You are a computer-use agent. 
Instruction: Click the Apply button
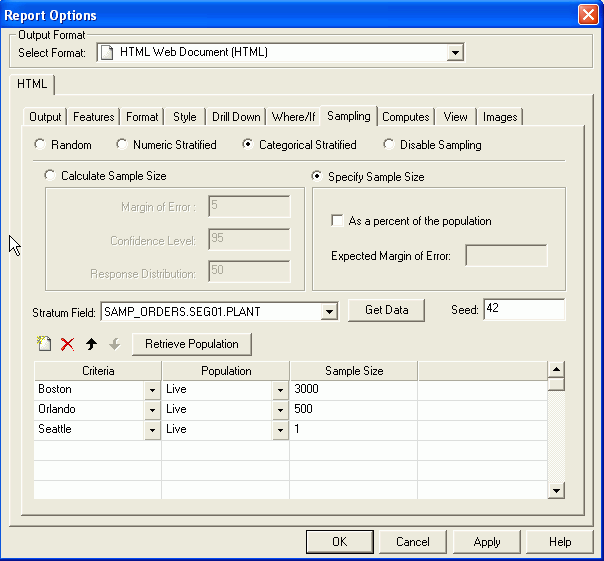tap(487, 541)
